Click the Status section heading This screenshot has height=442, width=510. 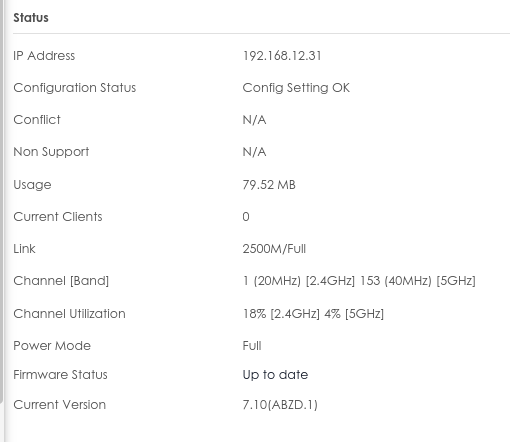coord(31,18)
